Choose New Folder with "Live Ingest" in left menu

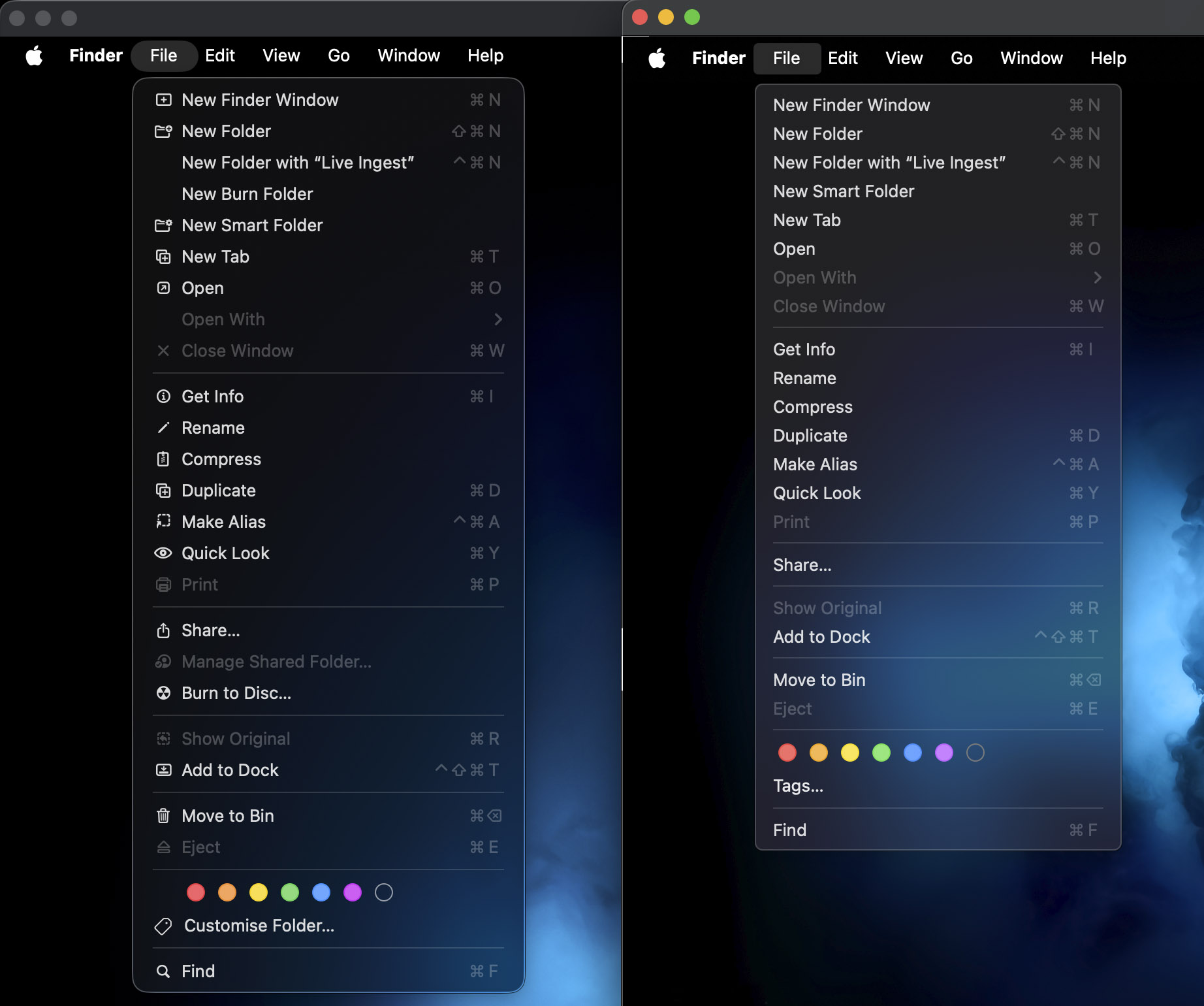click(x=328, y=163)
